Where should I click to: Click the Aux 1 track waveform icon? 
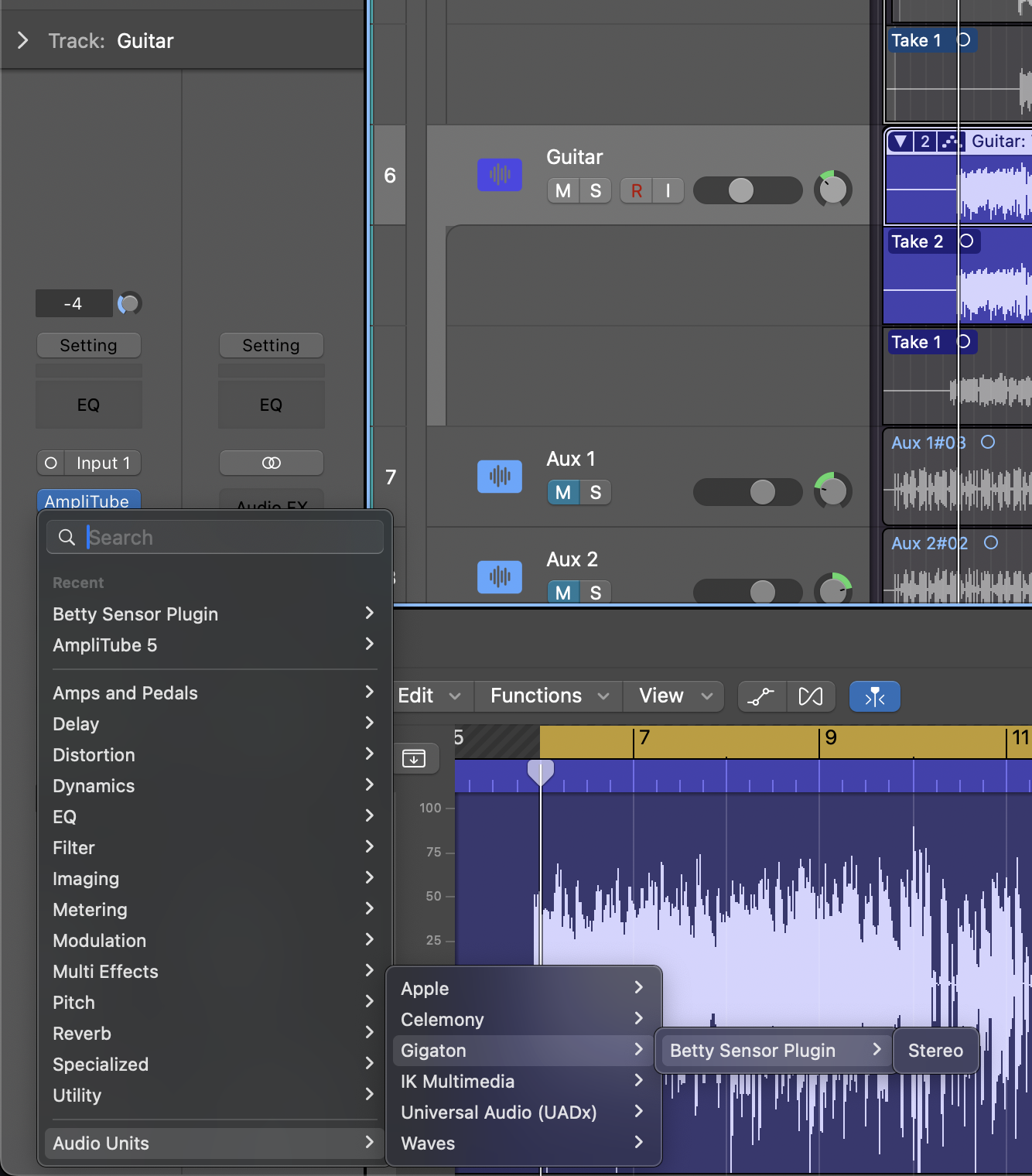500,477
